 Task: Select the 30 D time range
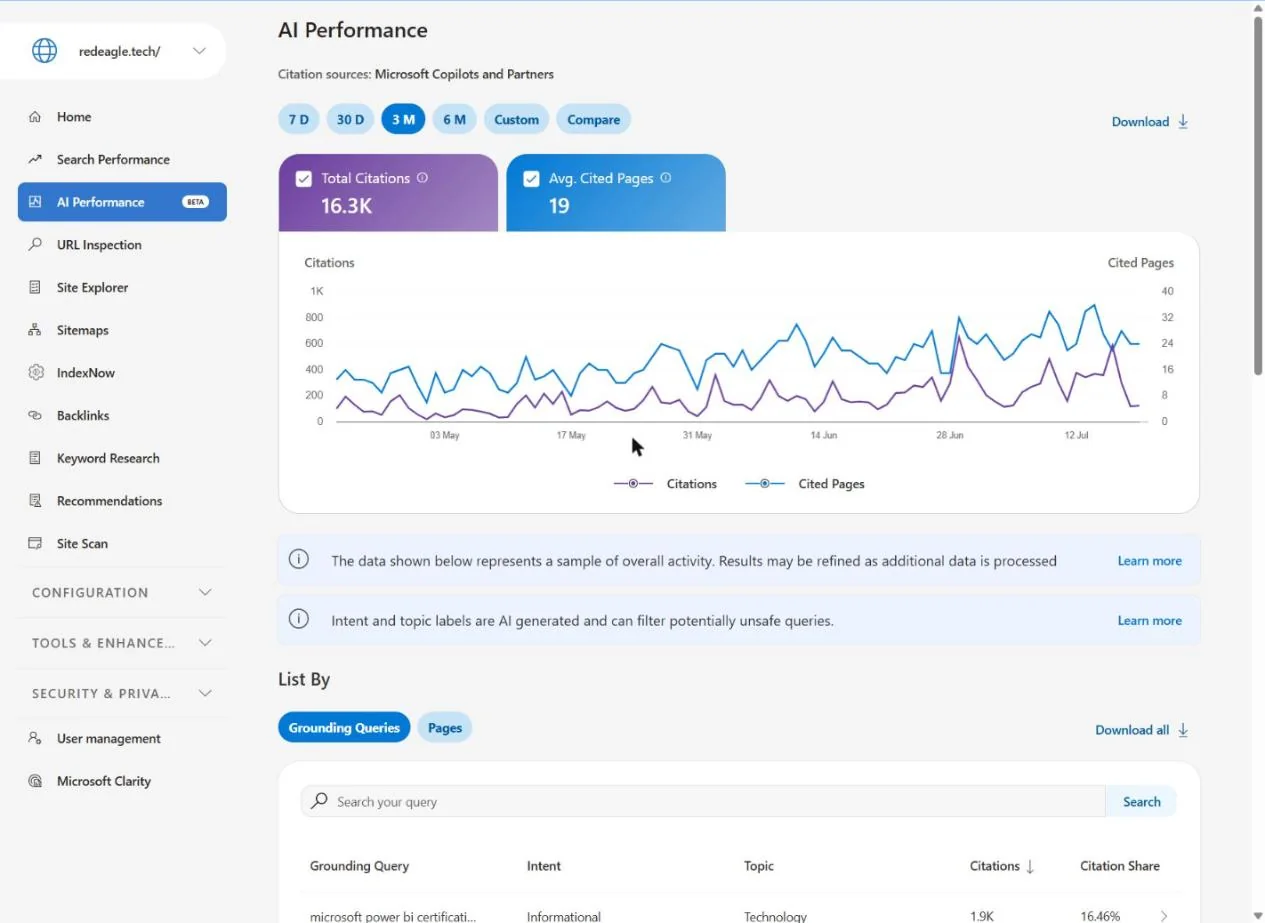[350, 119]
